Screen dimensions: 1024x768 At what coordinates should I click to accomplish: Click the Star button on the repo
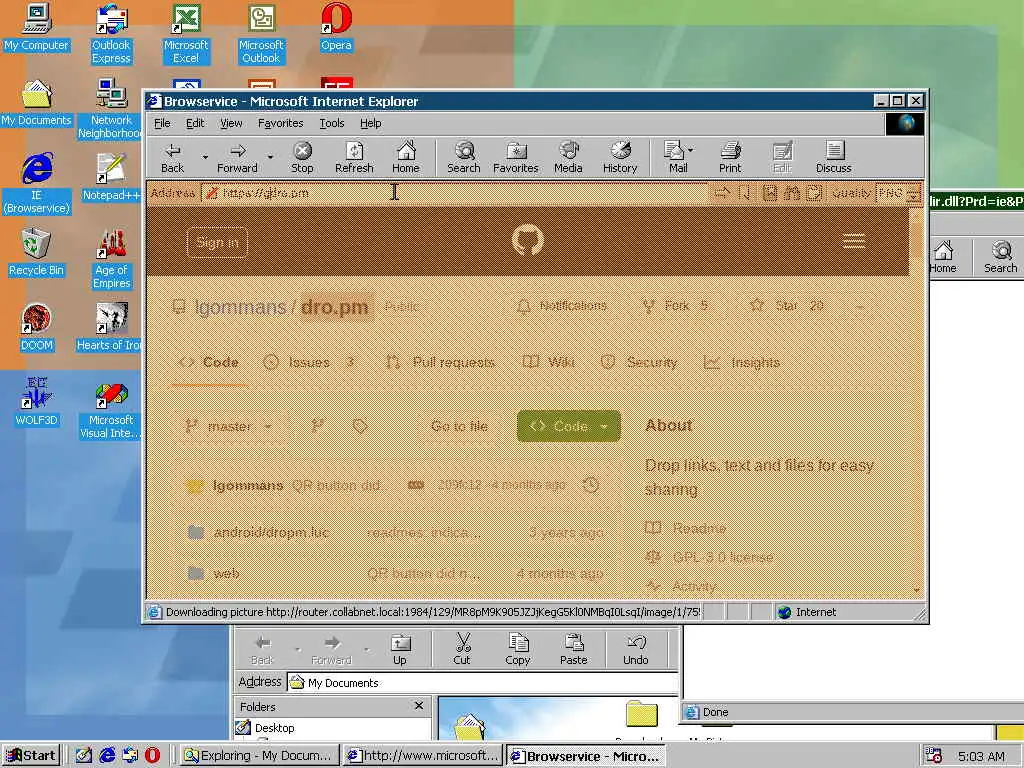786,306
